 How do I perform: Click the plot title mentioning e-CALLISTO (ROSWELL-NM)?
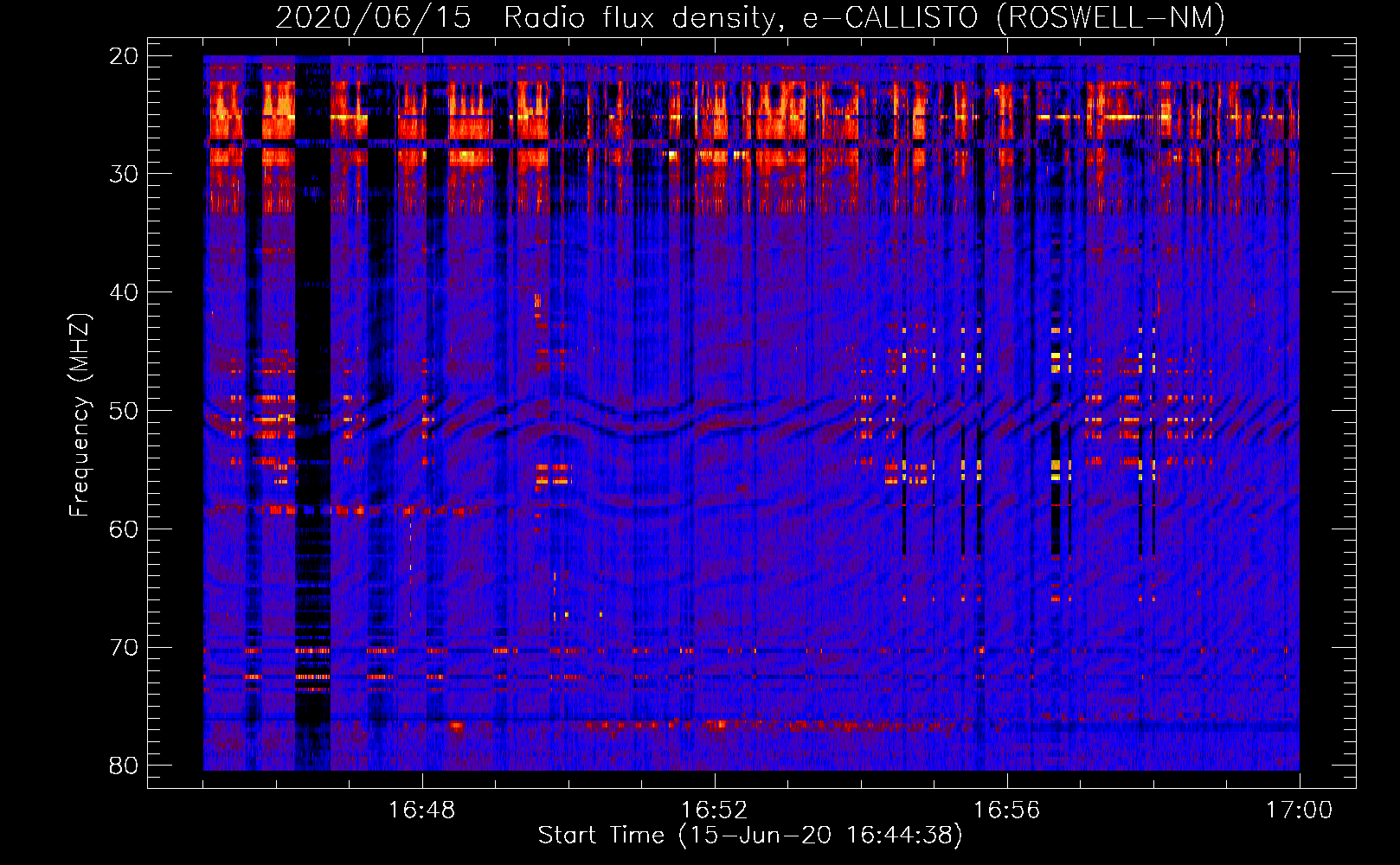click(750, 17)
